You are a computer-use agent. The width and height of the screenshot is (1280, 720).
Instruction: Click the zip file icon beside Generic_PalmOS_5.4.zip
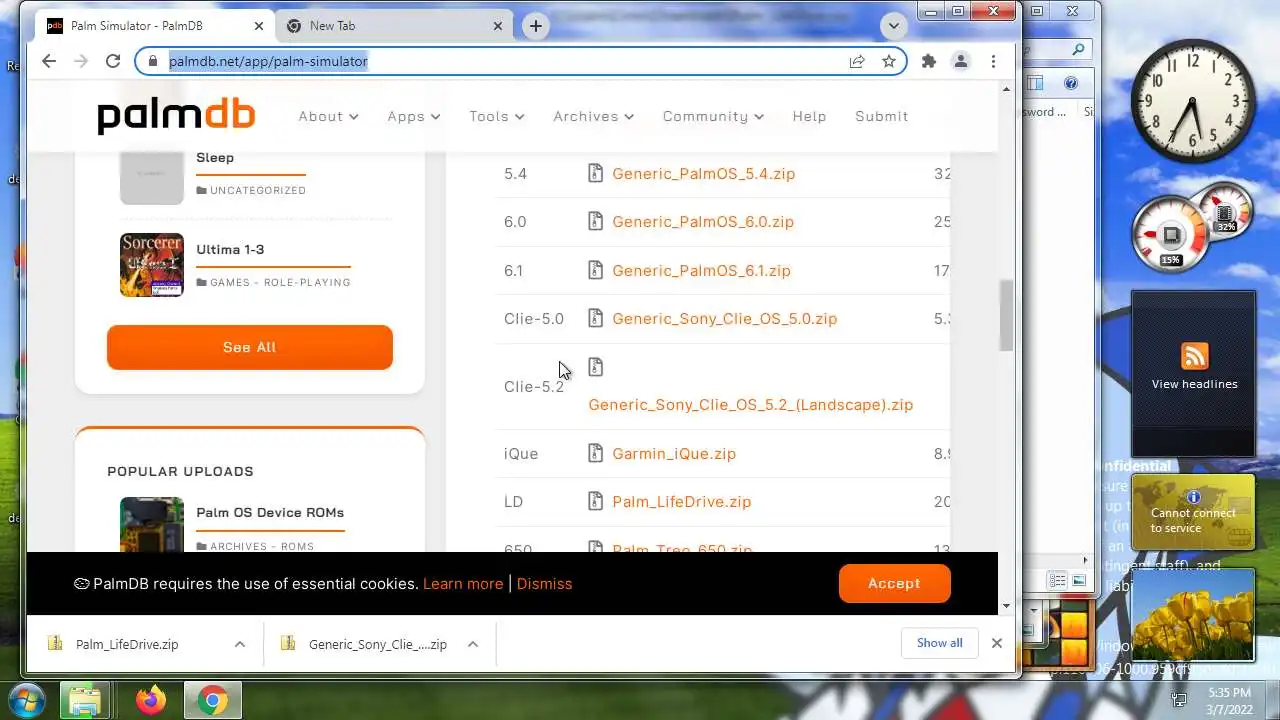pyautogui.click(x=595, y=173)
